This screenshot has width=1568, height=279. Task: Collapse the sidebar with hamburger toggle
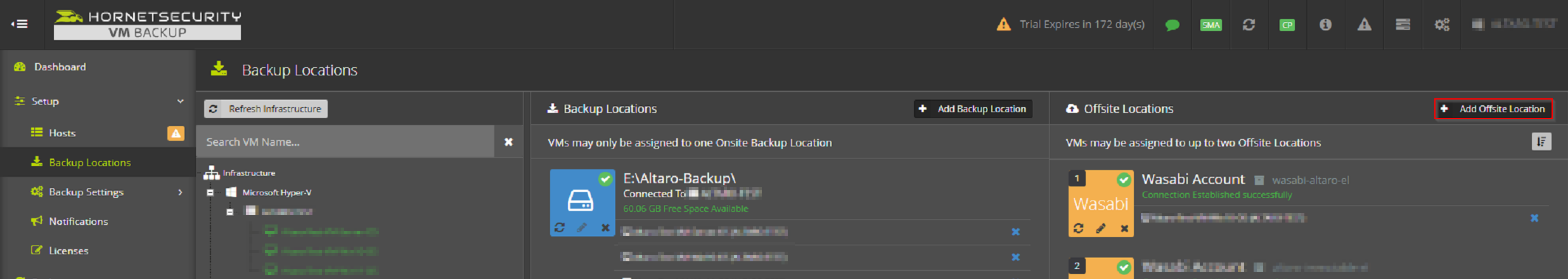pyautogui.click(x=20, y=24)
